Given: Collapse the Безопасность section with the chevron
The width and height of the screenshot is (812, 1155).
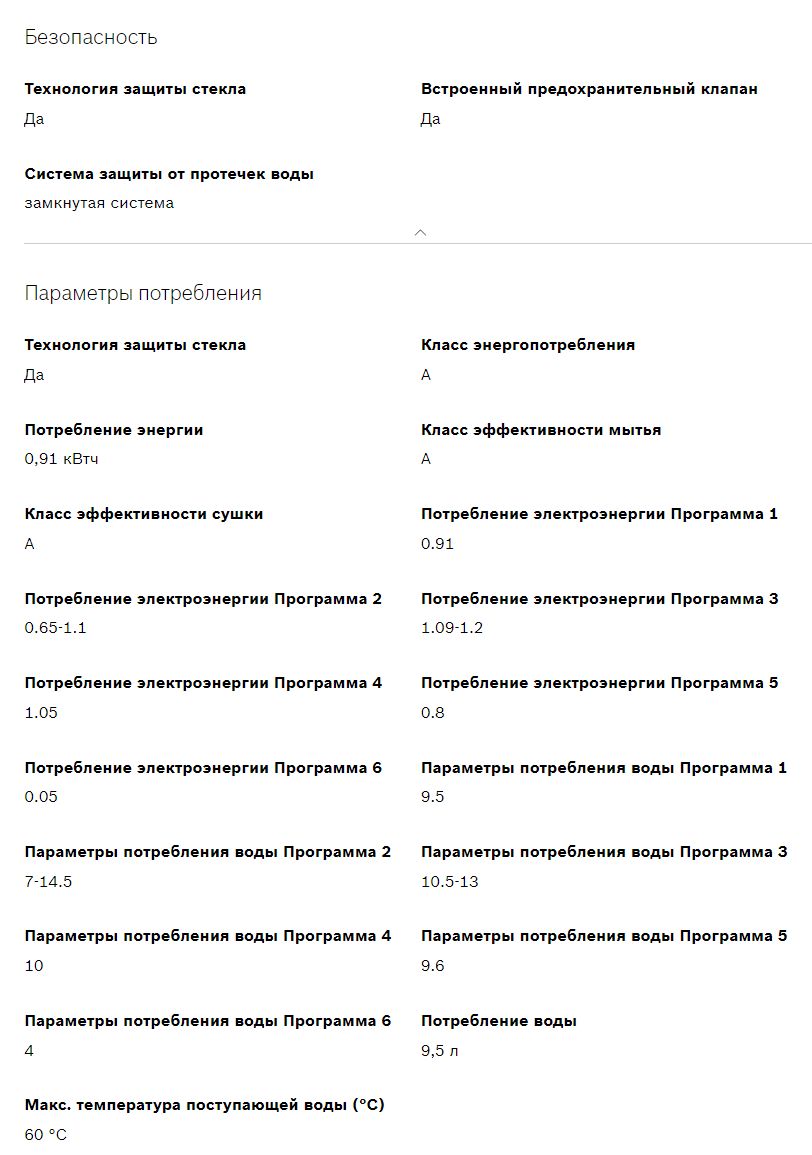Looking at the screenshot, I should 420,232.
